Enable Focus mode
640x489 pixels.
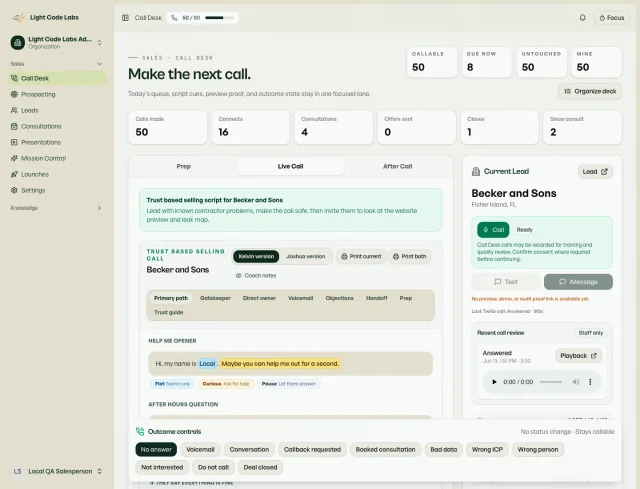[612, 18]
